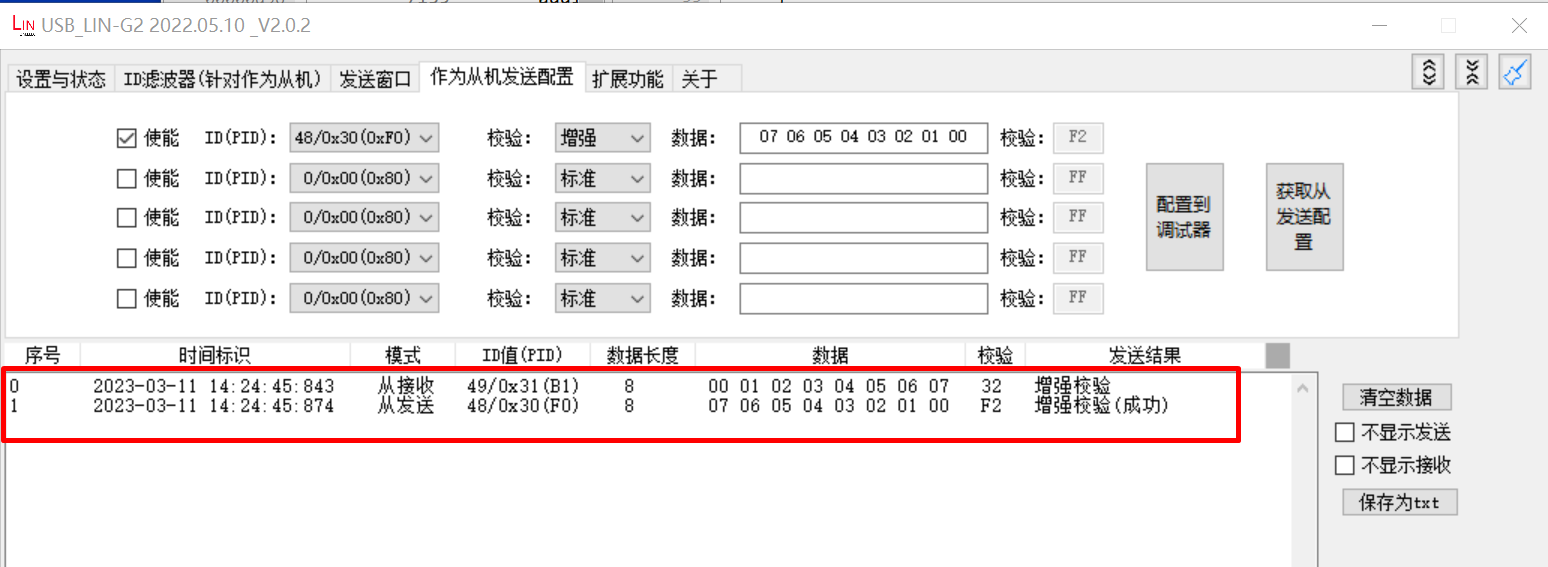Click the fifth row empty 数据 input field
Viewport: 1548px width, 567px height.
pos(863,298)
